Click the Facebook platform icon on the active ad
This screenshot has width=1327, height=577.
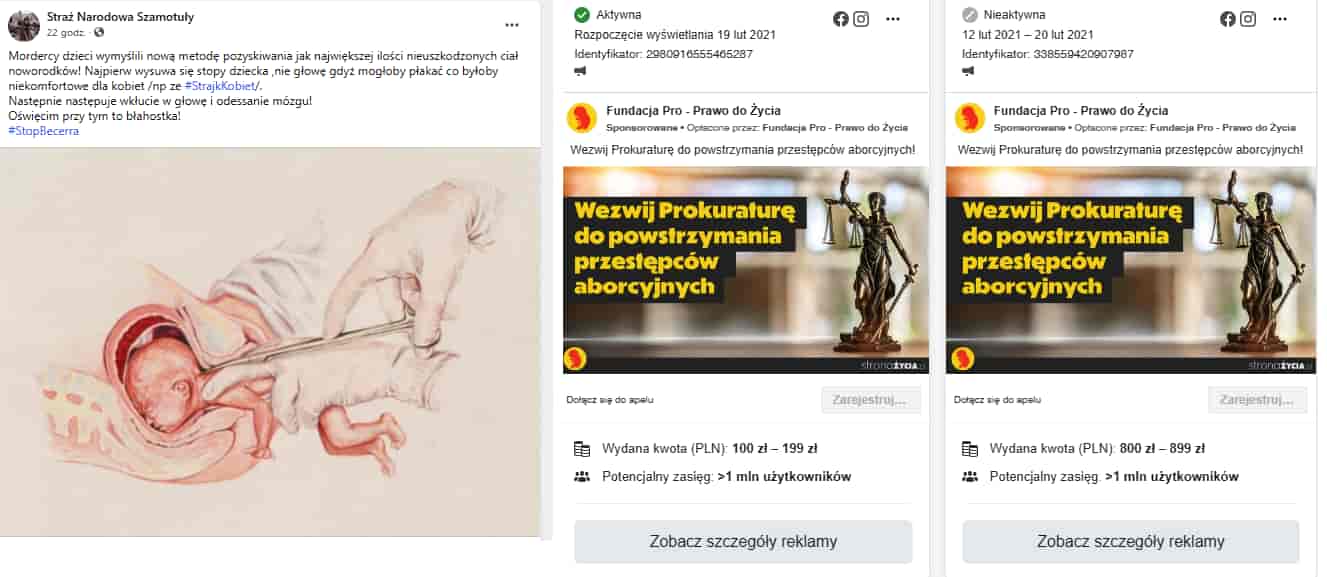pos(841,19)
